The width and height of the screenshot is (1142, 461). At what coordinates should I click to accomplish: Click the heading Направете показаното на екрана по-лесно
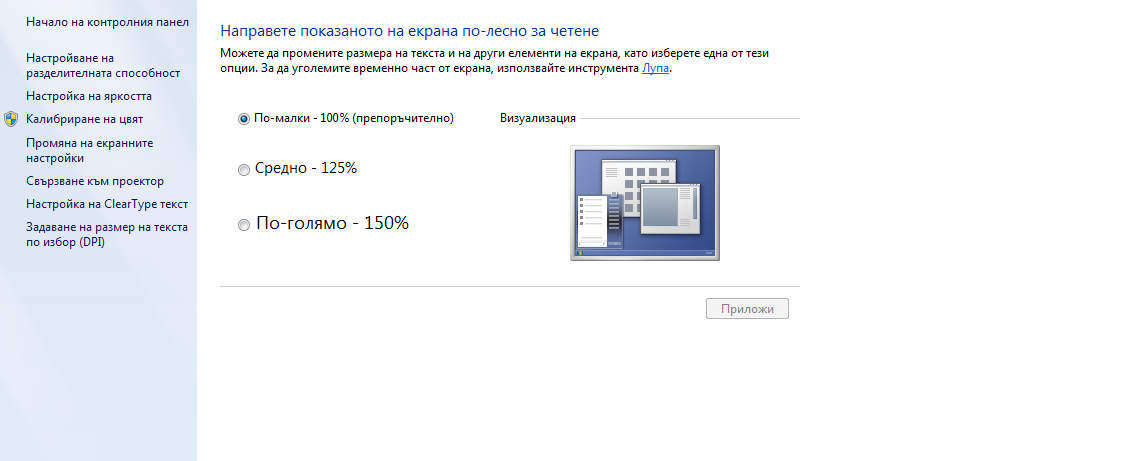(x=409, y=32)
